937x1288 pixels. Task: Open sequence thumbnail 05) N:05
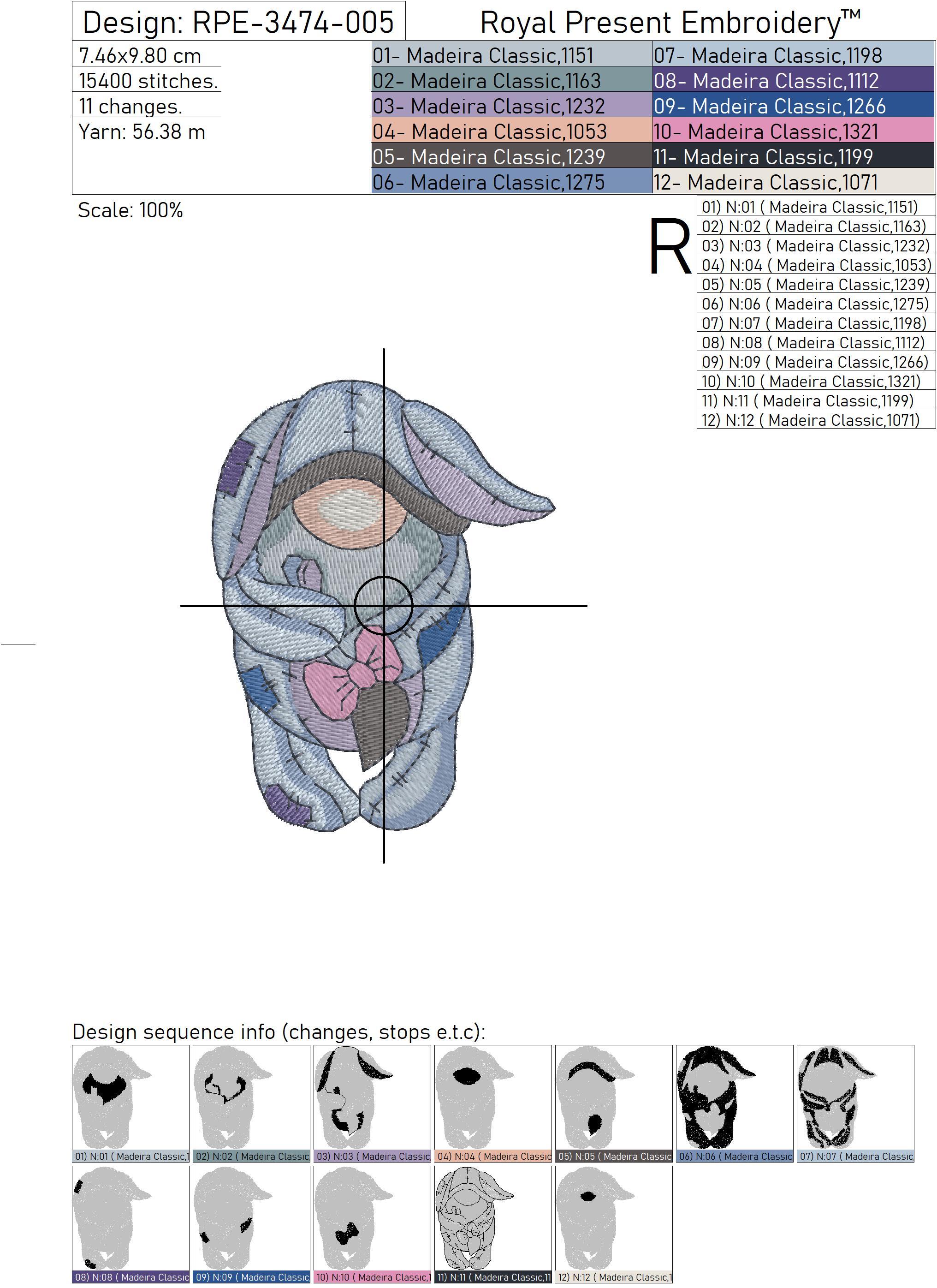614,1103
